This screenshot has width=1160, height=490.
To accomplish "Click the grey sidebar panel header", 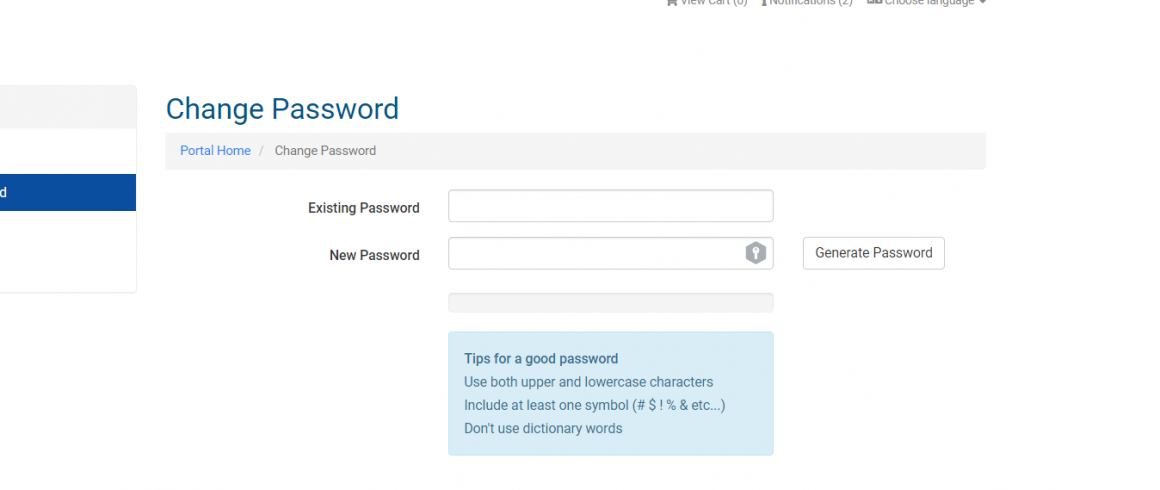I will pos(68,107).
